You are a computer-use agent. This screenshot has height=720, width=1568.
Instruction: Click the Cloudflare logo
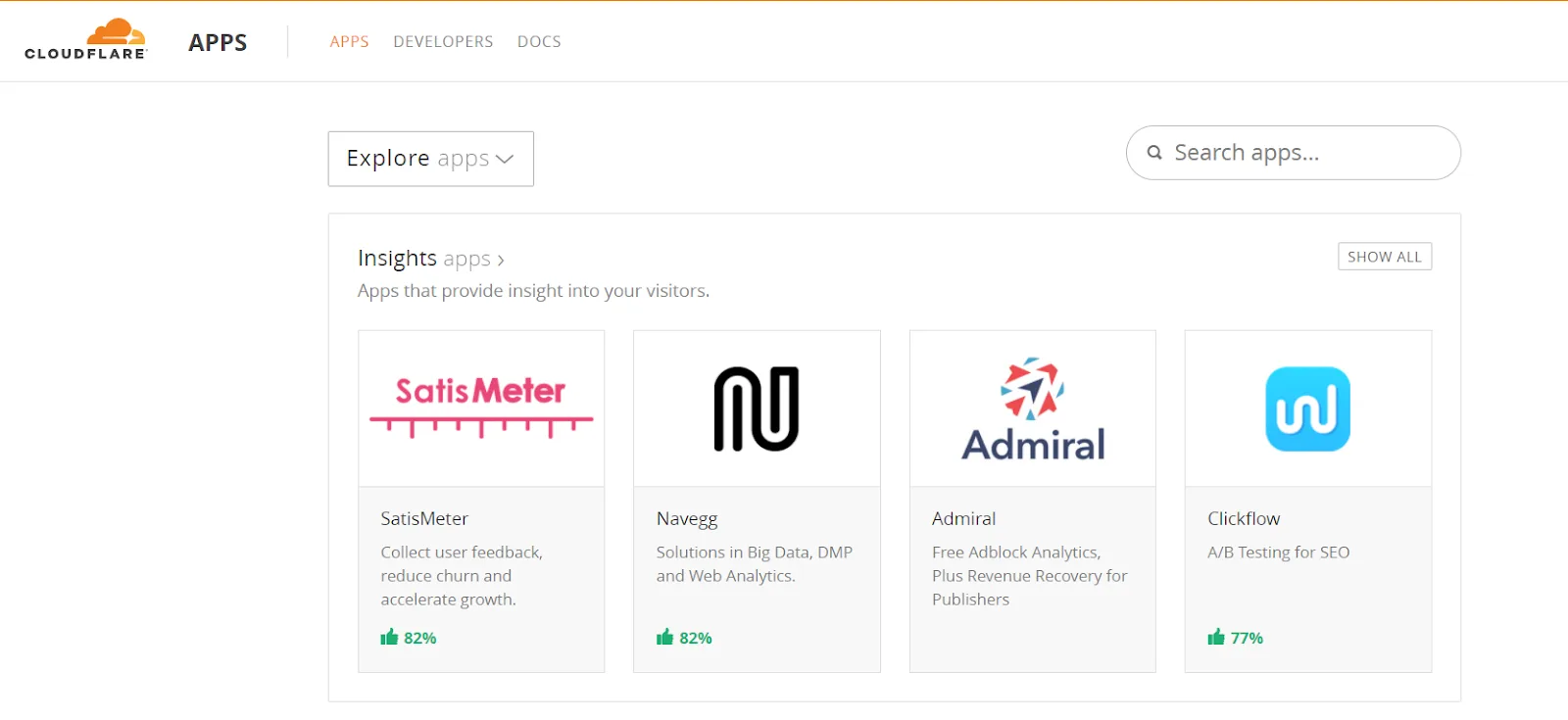point(86,40)
